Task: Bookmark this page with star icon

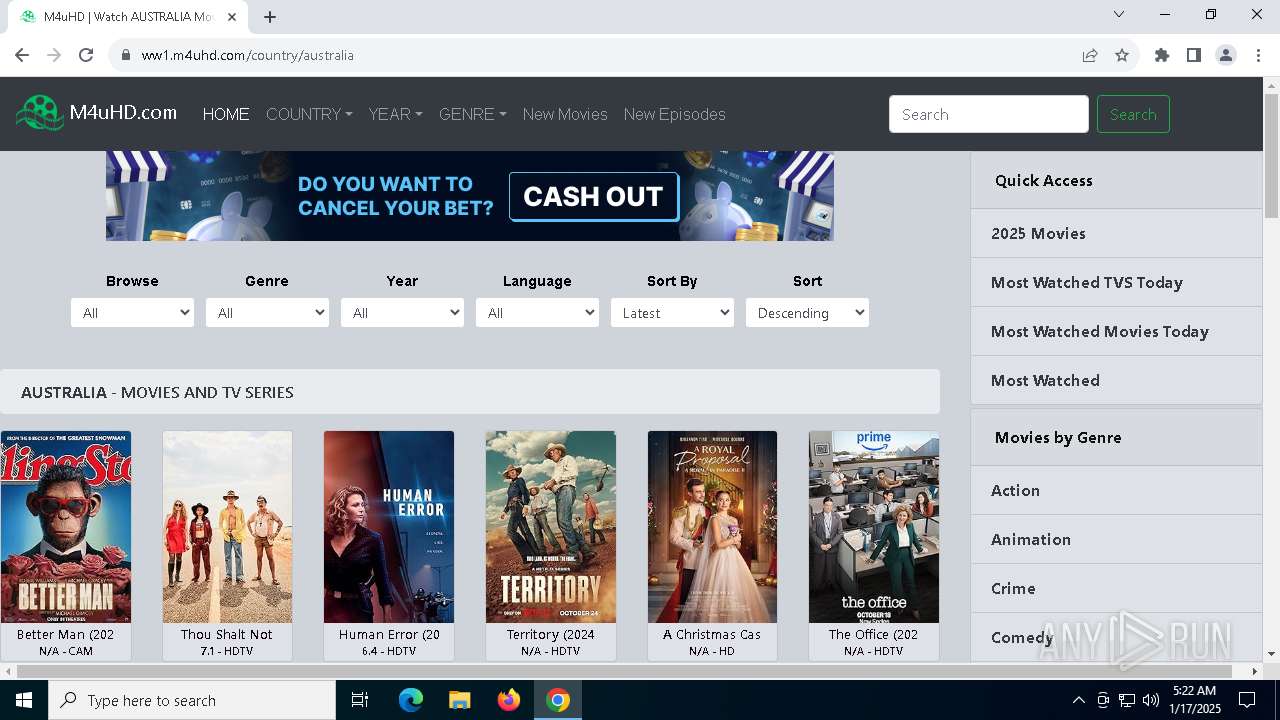Action: click(1122, 55)
